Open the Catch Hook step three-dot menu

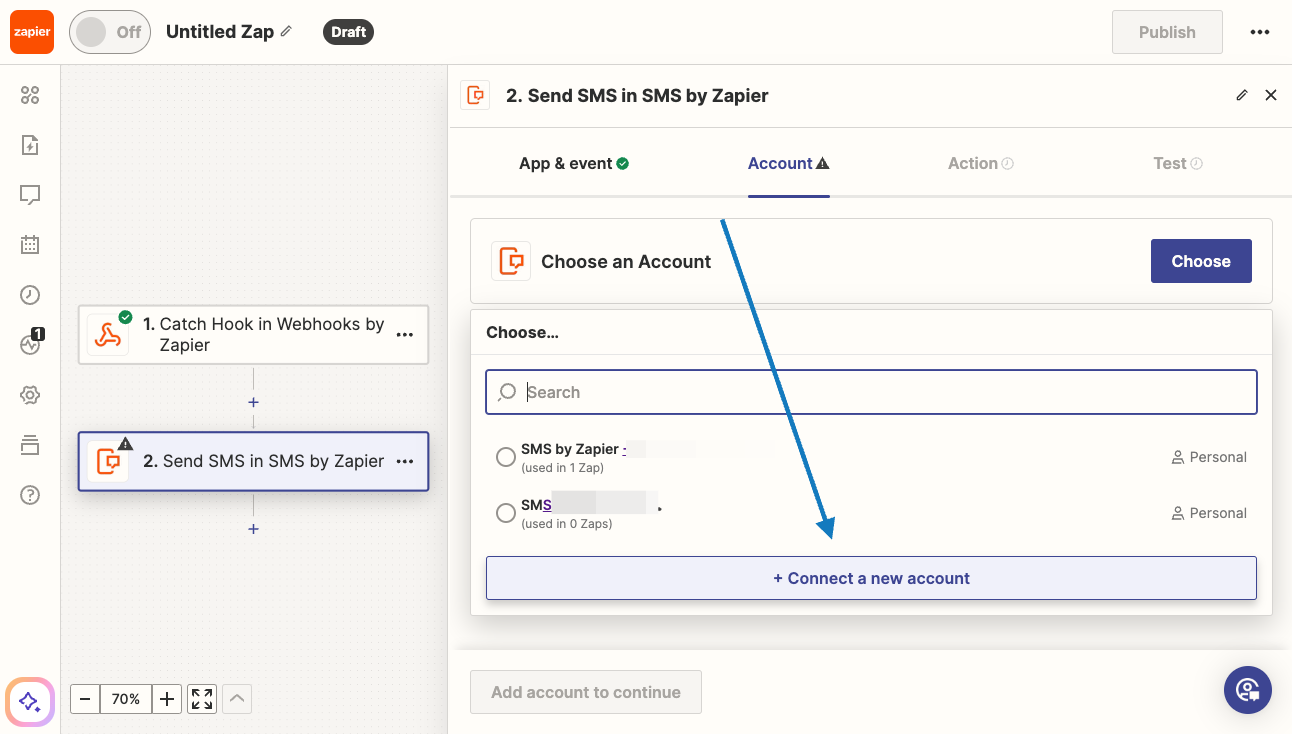[405, 335]
